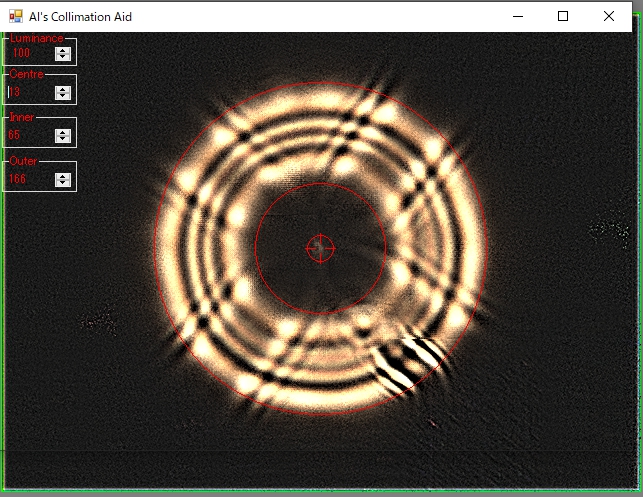Click the Al's Collimation Aid app icon

[16, 16]
